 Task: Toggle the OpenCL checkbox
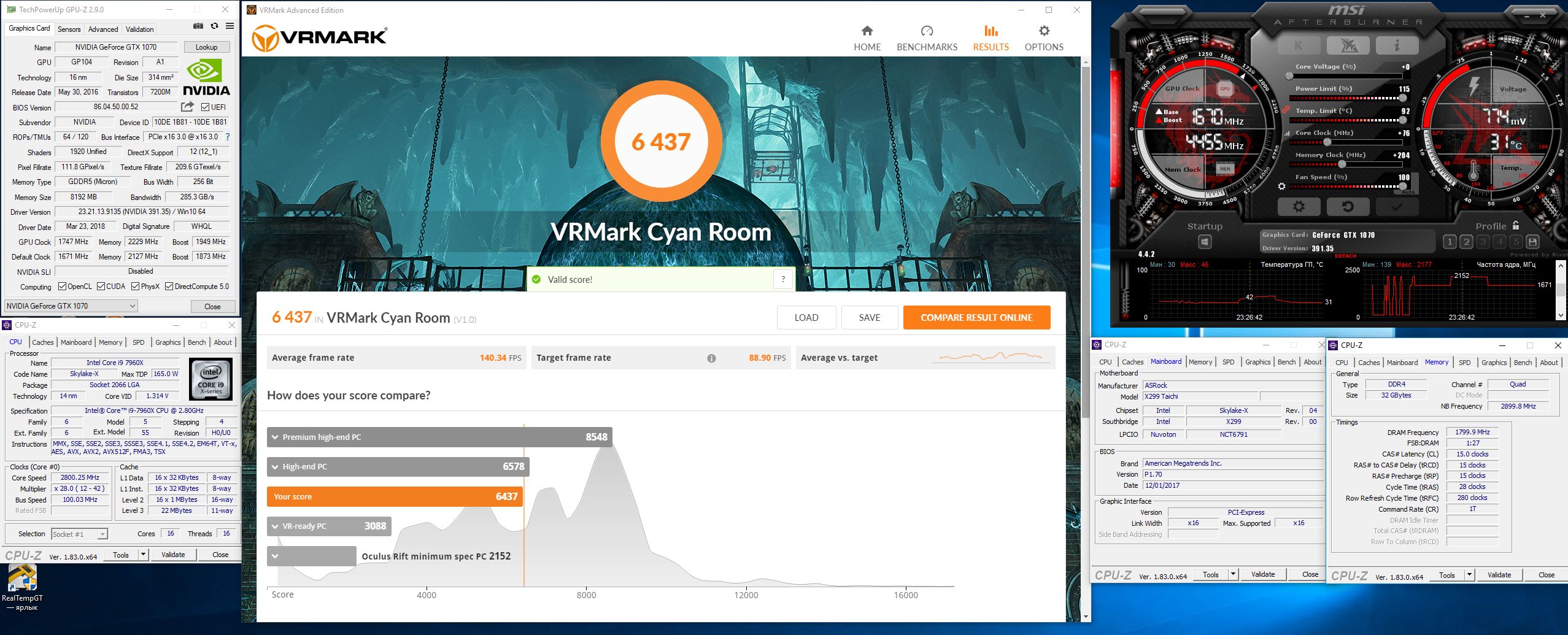tap(62, 287)
